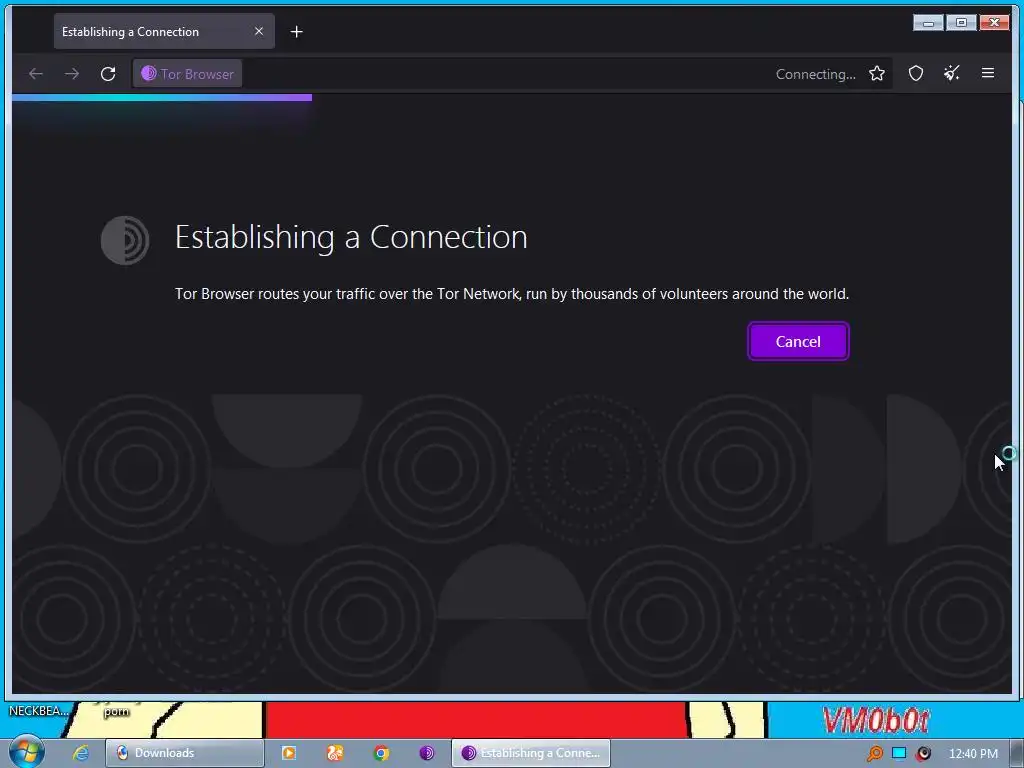Click the Tor Browser identity box
Image resolution: width=1024 pixels, height=768 pixels.
188,74
